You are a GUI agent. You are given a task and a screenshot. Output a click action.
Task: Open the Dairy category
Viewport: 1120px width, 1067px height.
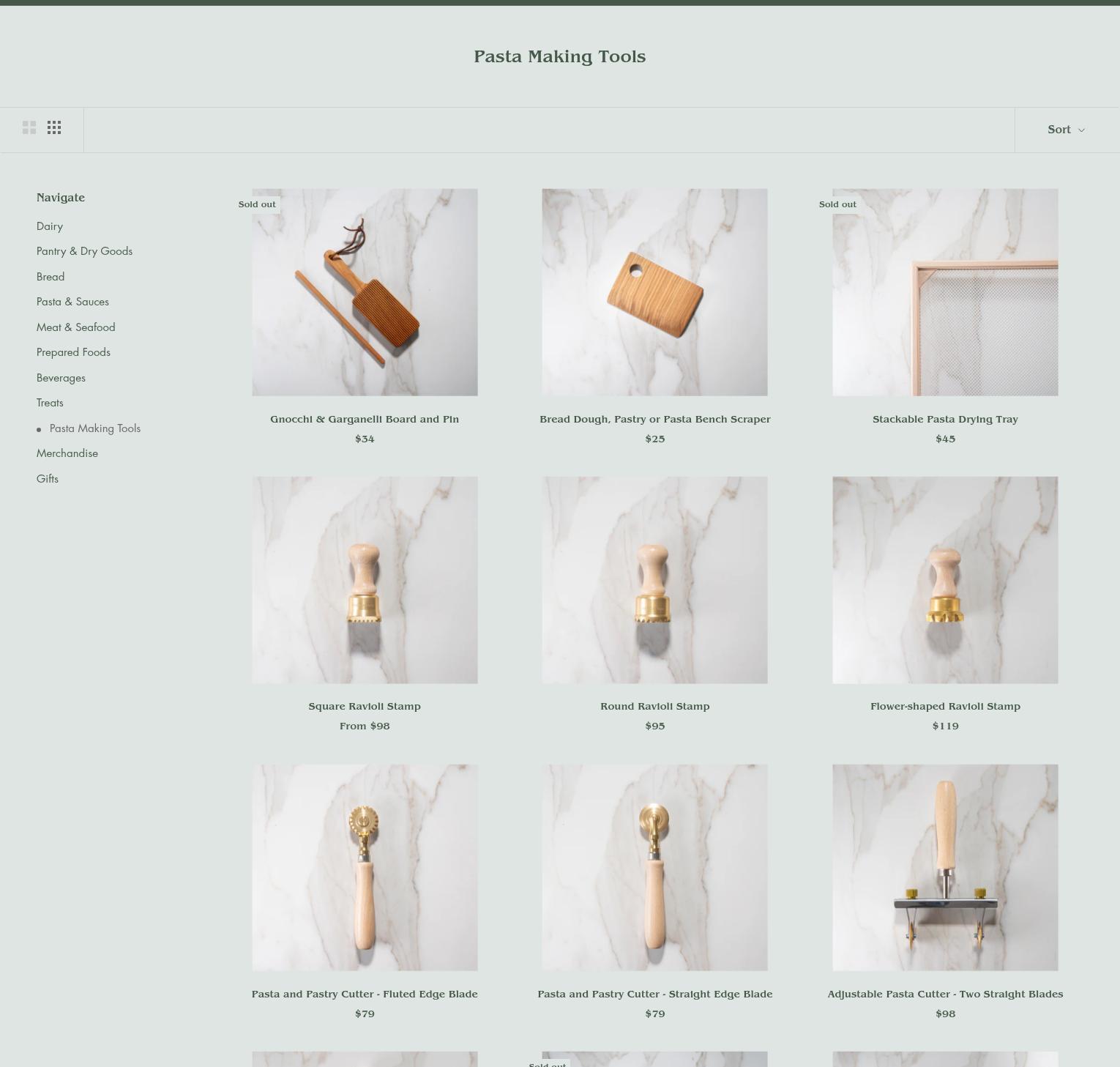pyautogui.click(x=50, y=226)
